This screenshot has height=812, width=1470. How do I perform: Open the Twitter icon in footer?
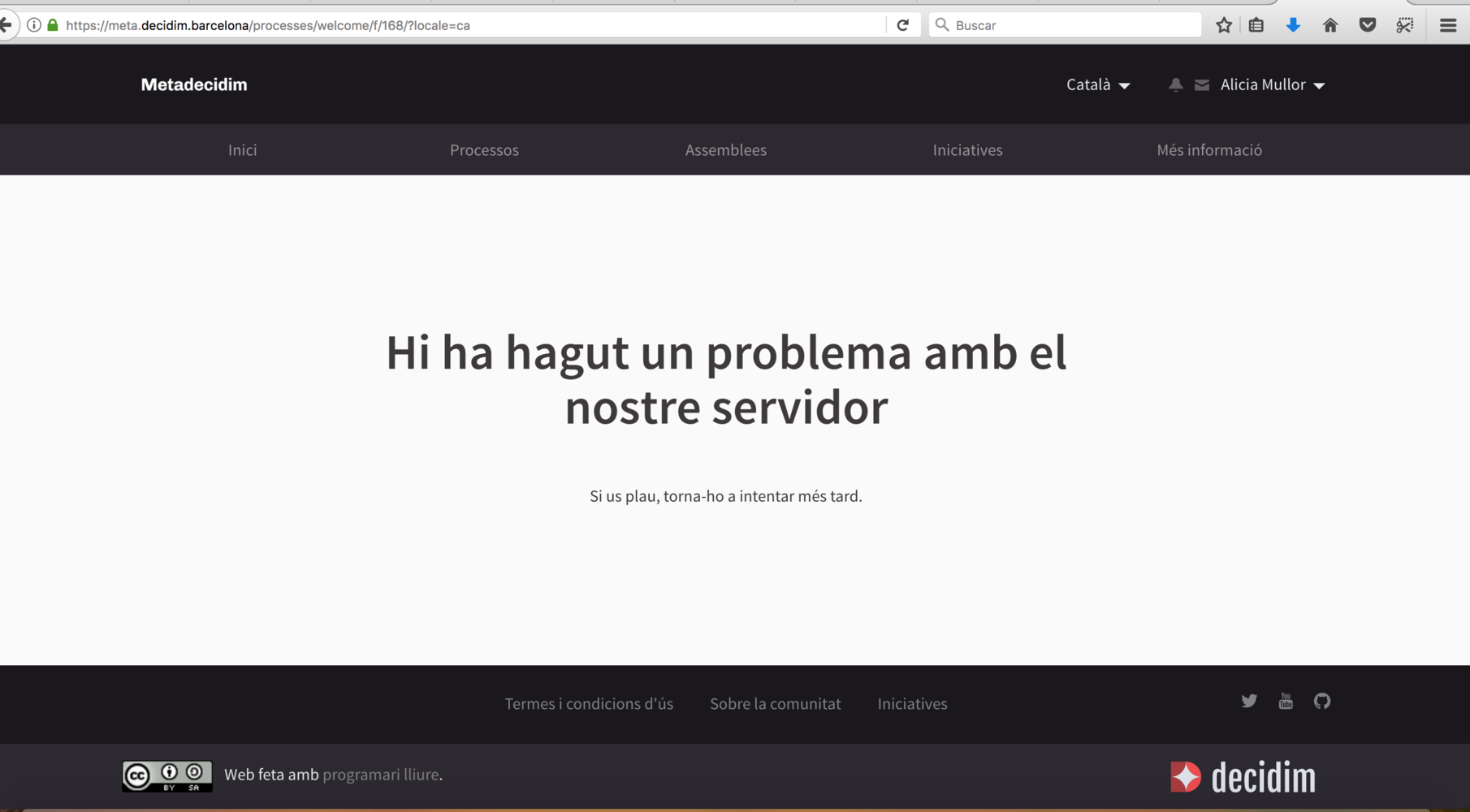point(1249,701)
